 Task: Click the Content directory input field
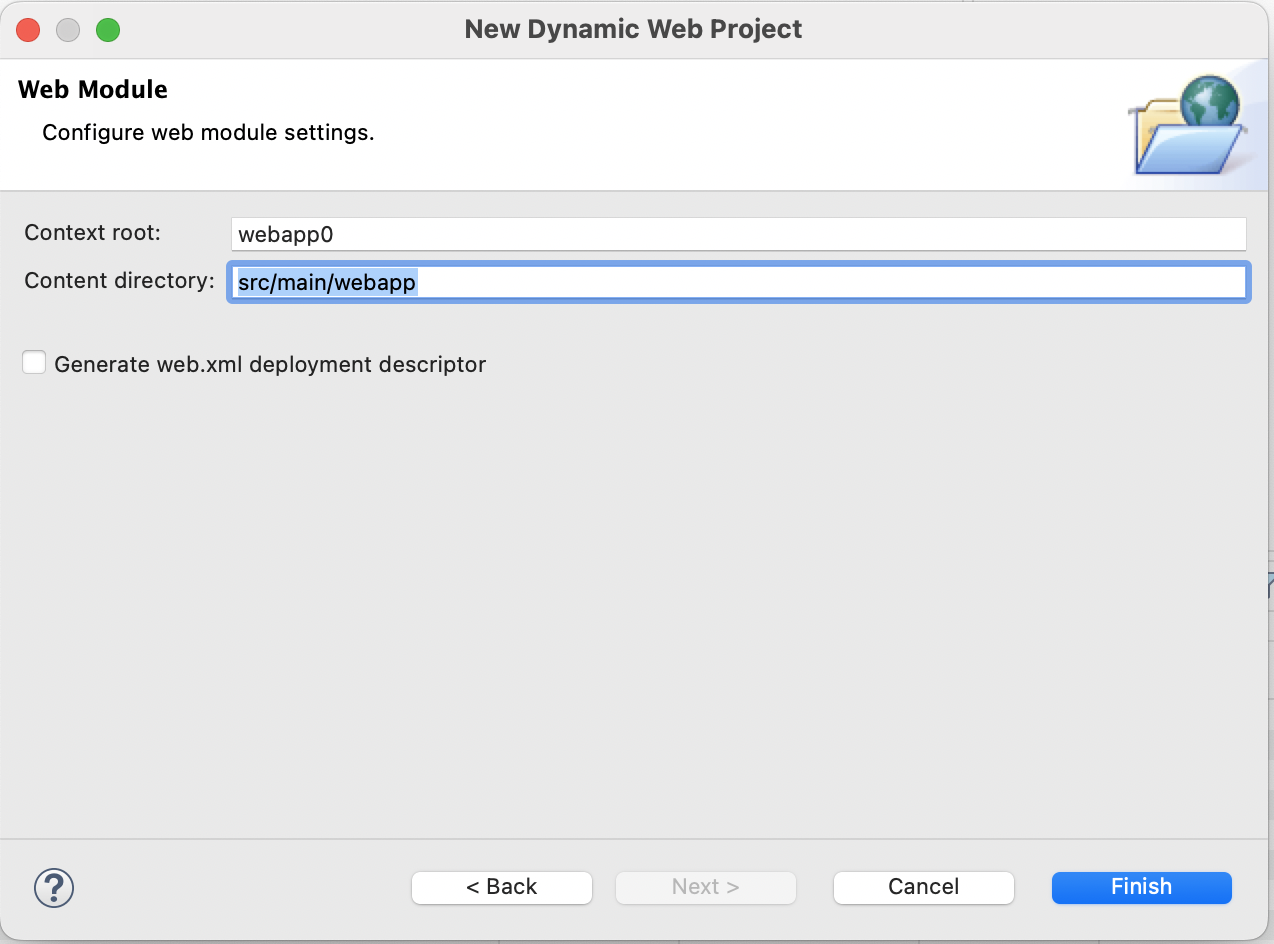coord(738,282)
